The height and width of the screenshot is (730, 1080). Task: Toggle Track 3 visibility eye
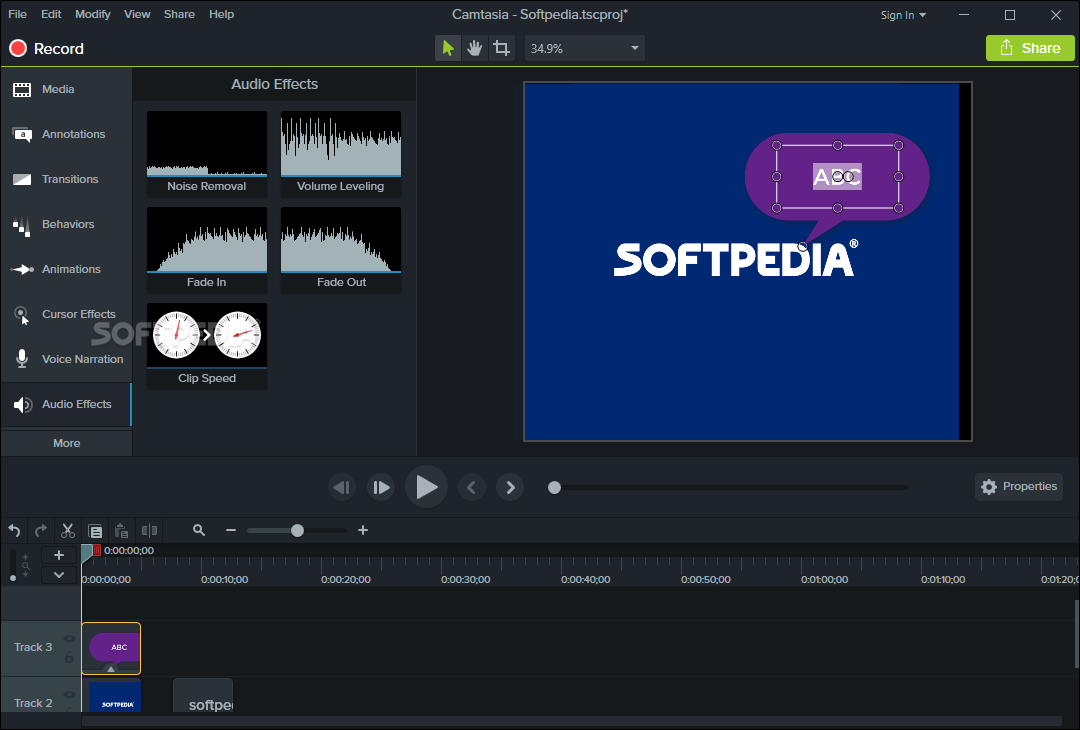[x=69, y=639]
